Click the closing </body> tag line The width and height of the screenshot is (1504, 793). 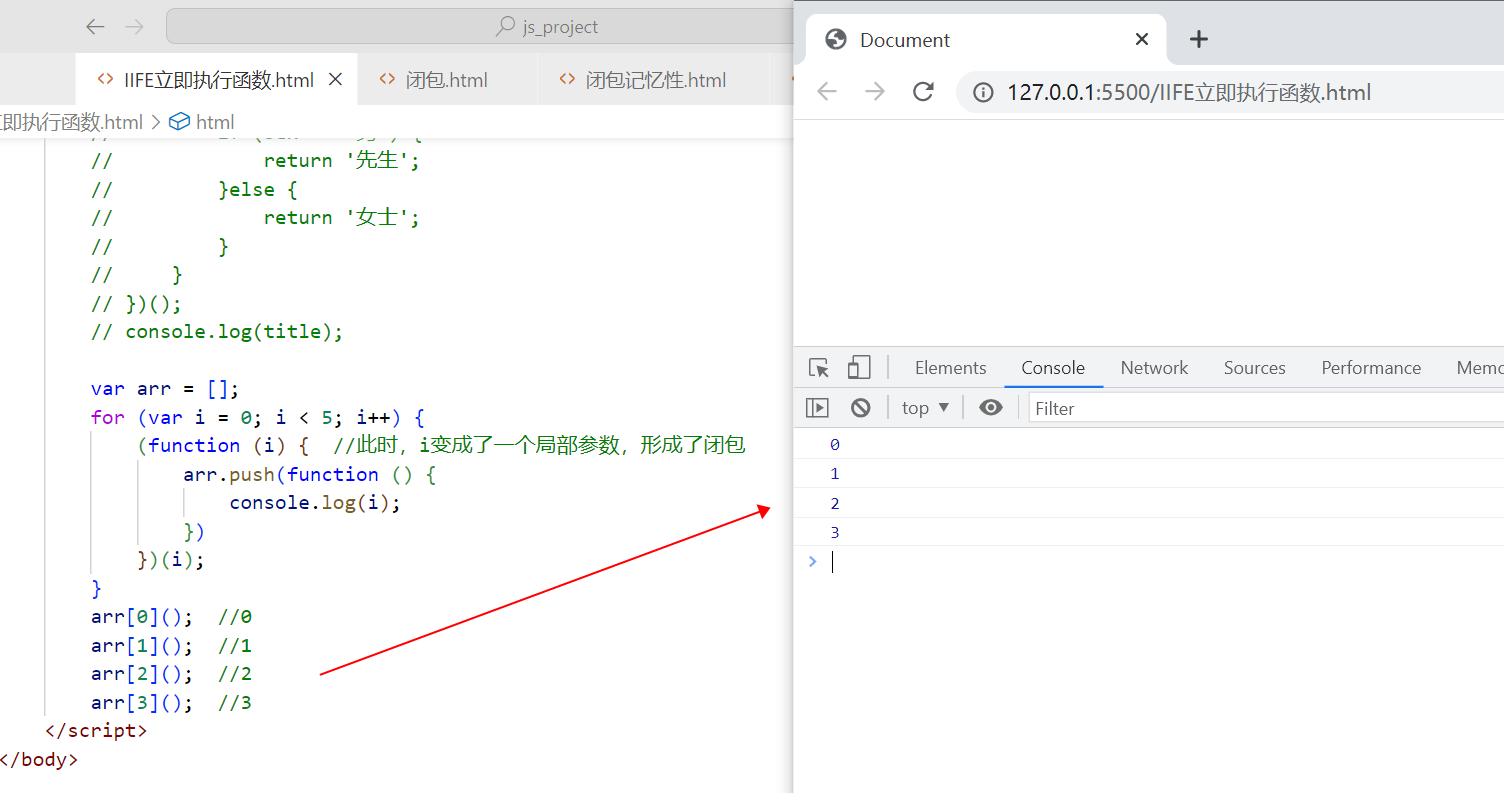pos(38,760)
